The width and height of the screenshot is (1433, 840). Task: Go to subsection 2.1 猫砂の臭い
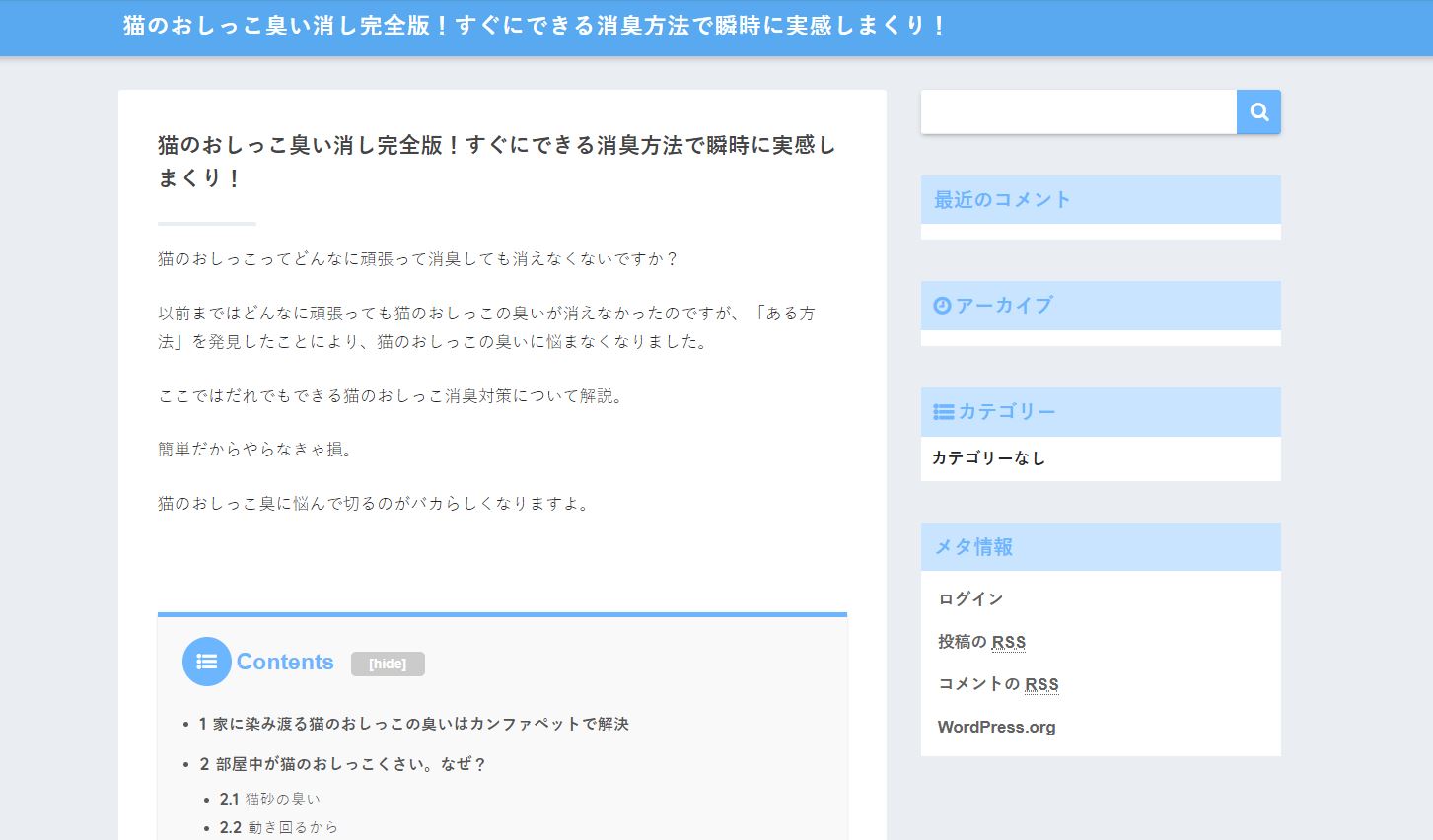click(x=270, y=799)
